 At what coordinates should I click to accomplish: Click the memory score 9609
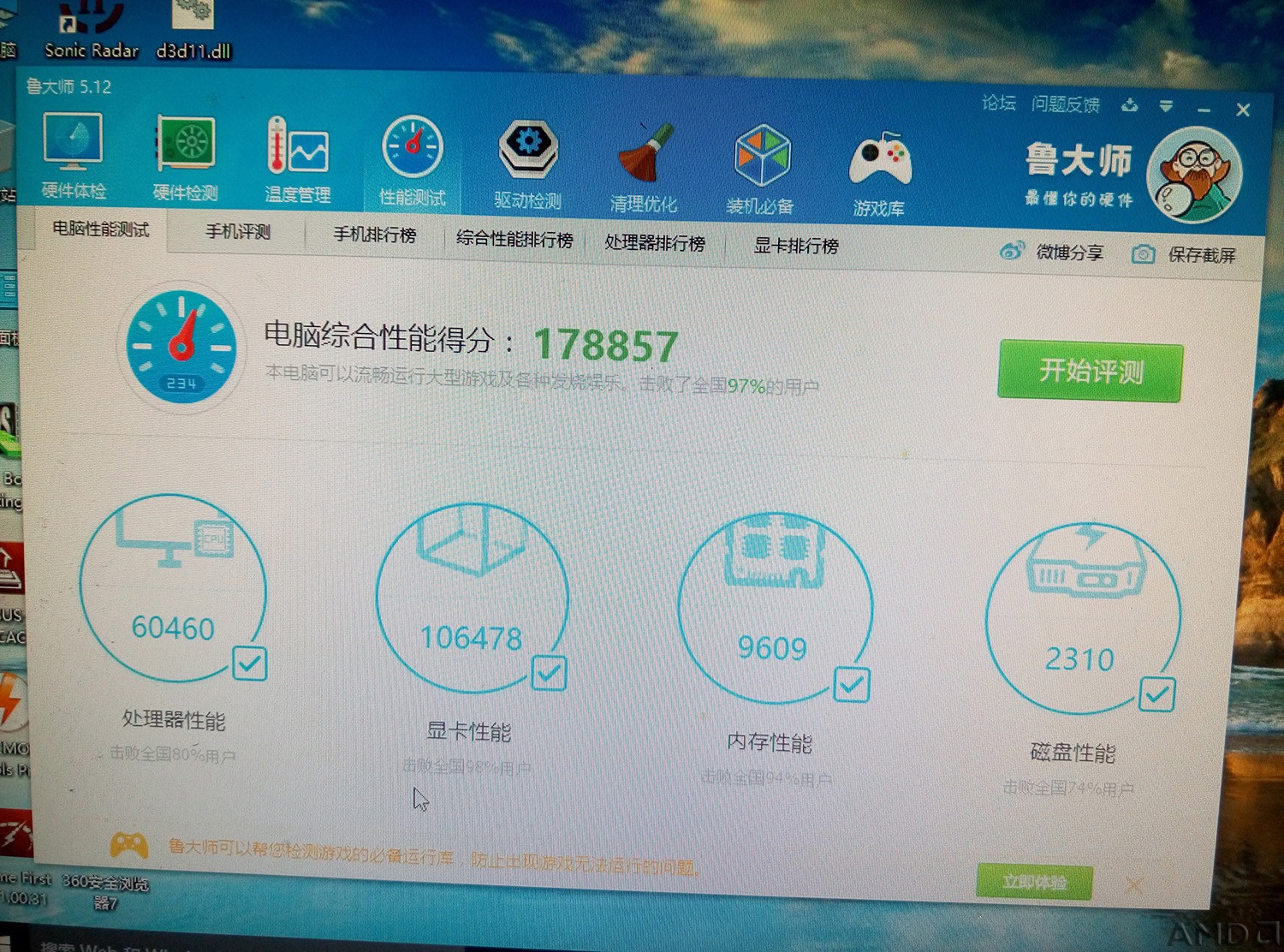772,648
